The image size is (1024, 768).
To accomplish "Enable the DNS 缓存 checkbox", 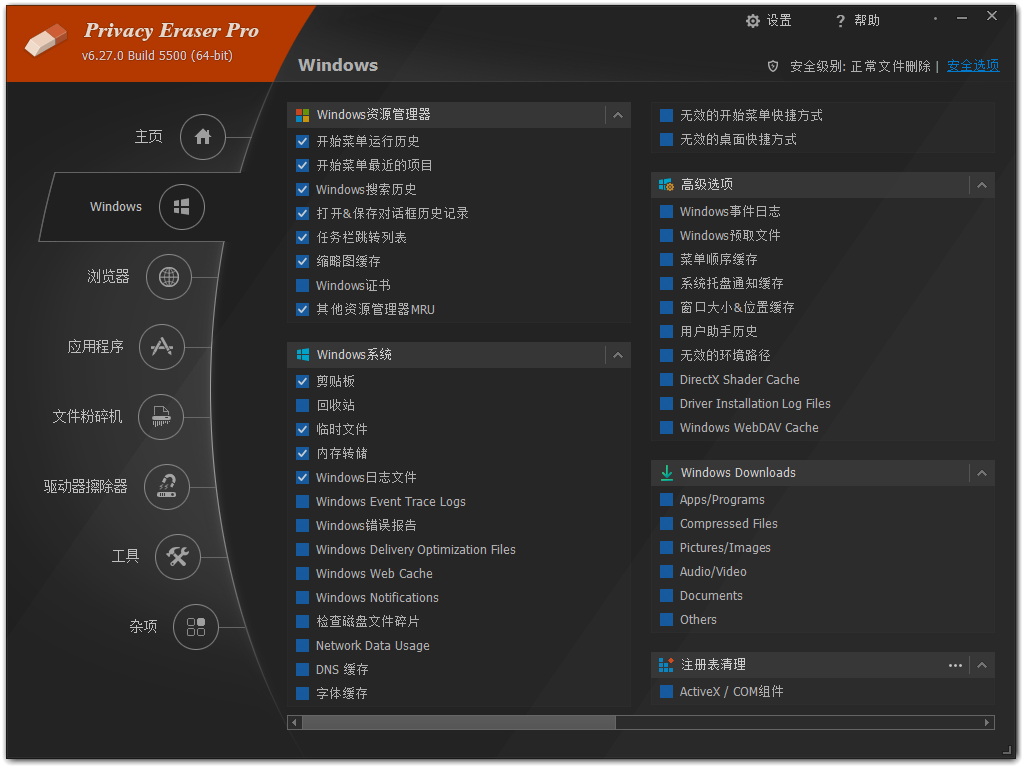I will 302,669.
